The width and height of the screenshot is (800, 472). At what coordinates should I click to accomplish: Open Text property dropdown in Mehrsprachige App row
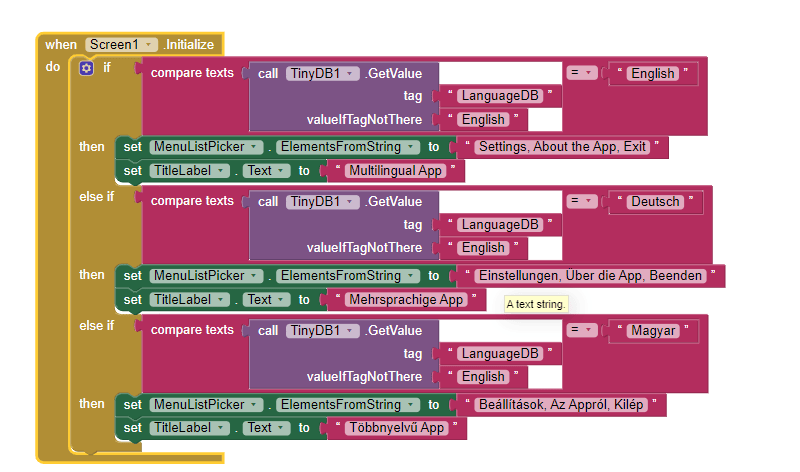[266, 300]
